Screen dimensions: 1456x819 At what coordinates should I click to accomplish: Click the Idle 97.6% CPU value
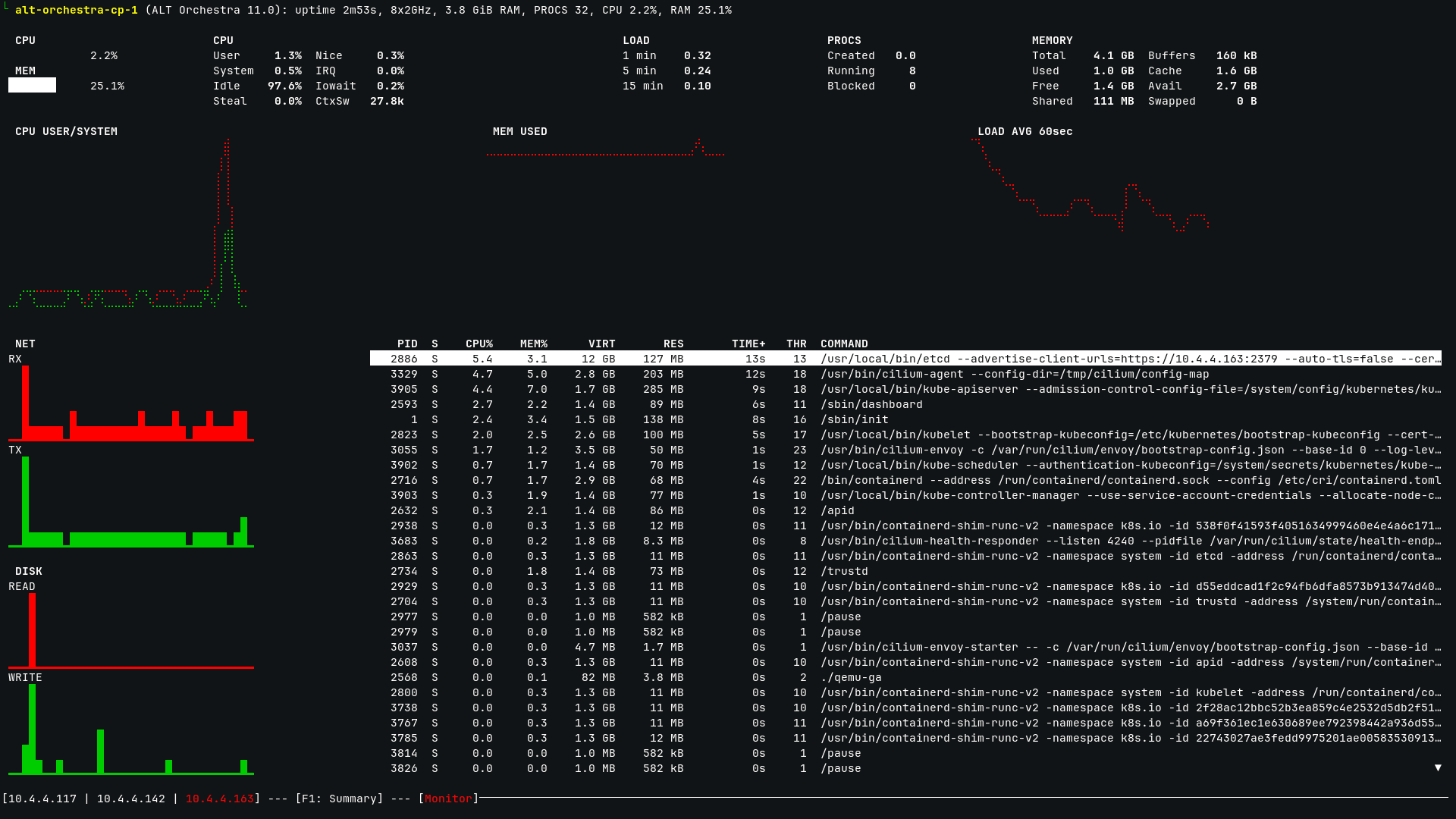tap(284, 86)
